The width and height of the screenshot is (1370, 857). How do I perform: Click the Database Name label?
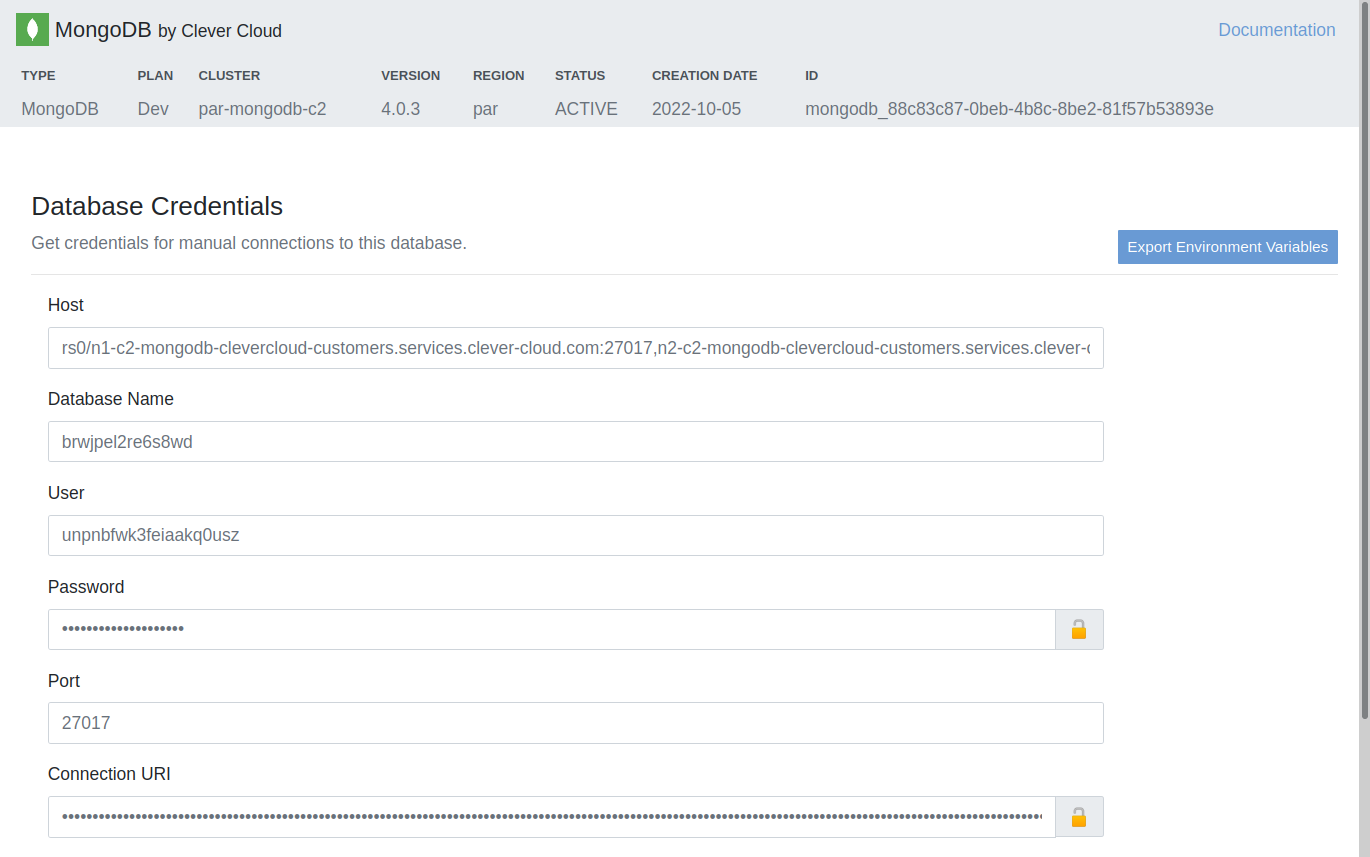coord(111,399)
